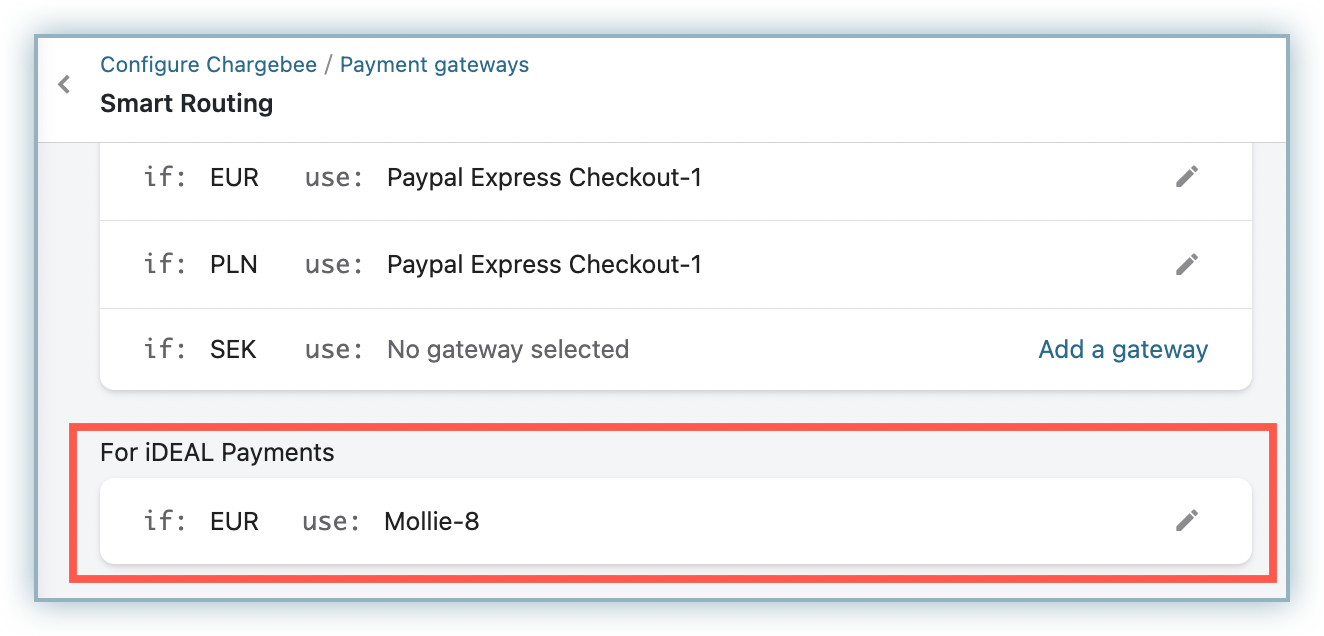Click the EUR currency label in the Paypal row
This screenshot has height=636, width=1324.
(234, 178)
